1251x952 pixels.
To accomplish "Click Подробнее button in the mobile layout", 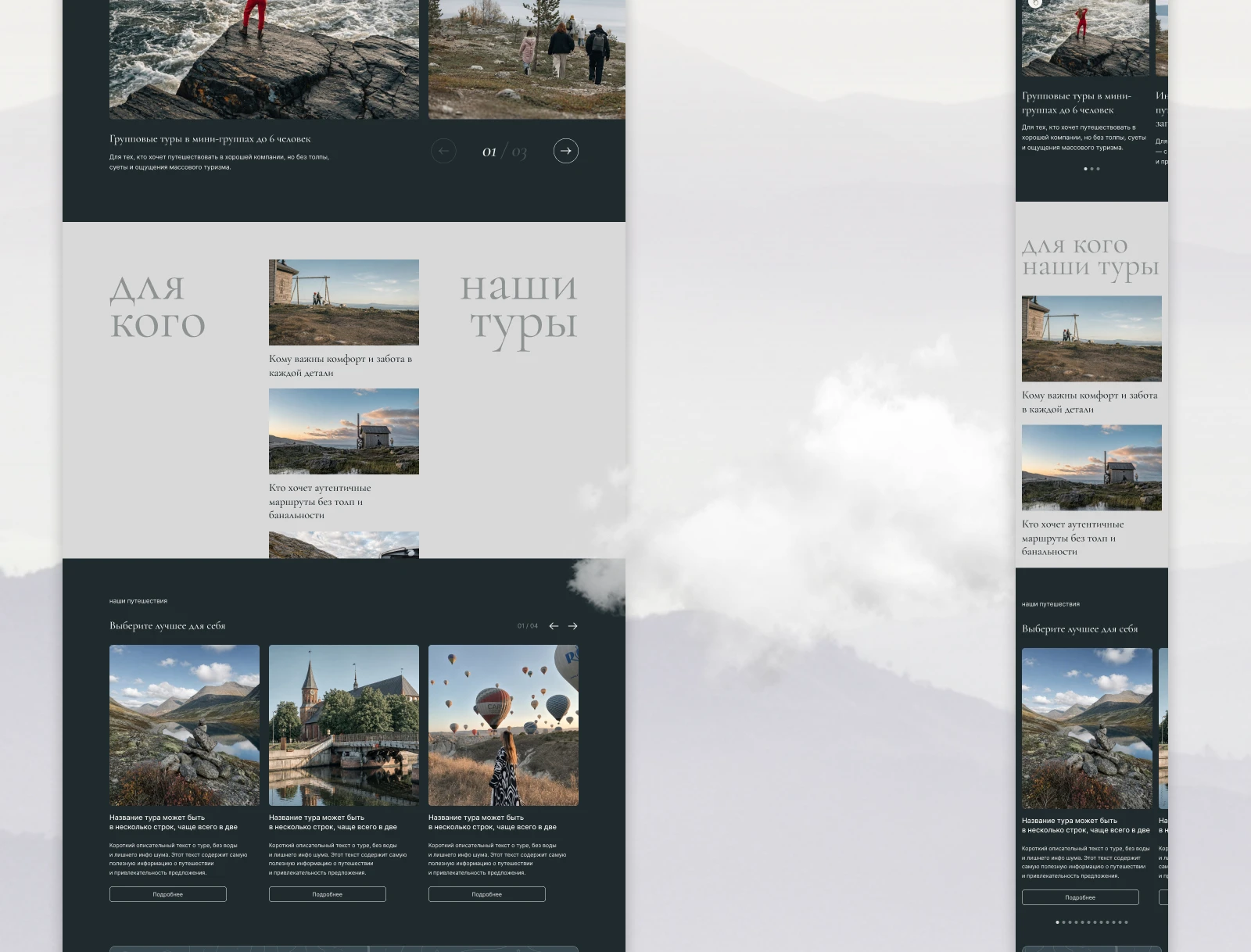I will 1081,897.
